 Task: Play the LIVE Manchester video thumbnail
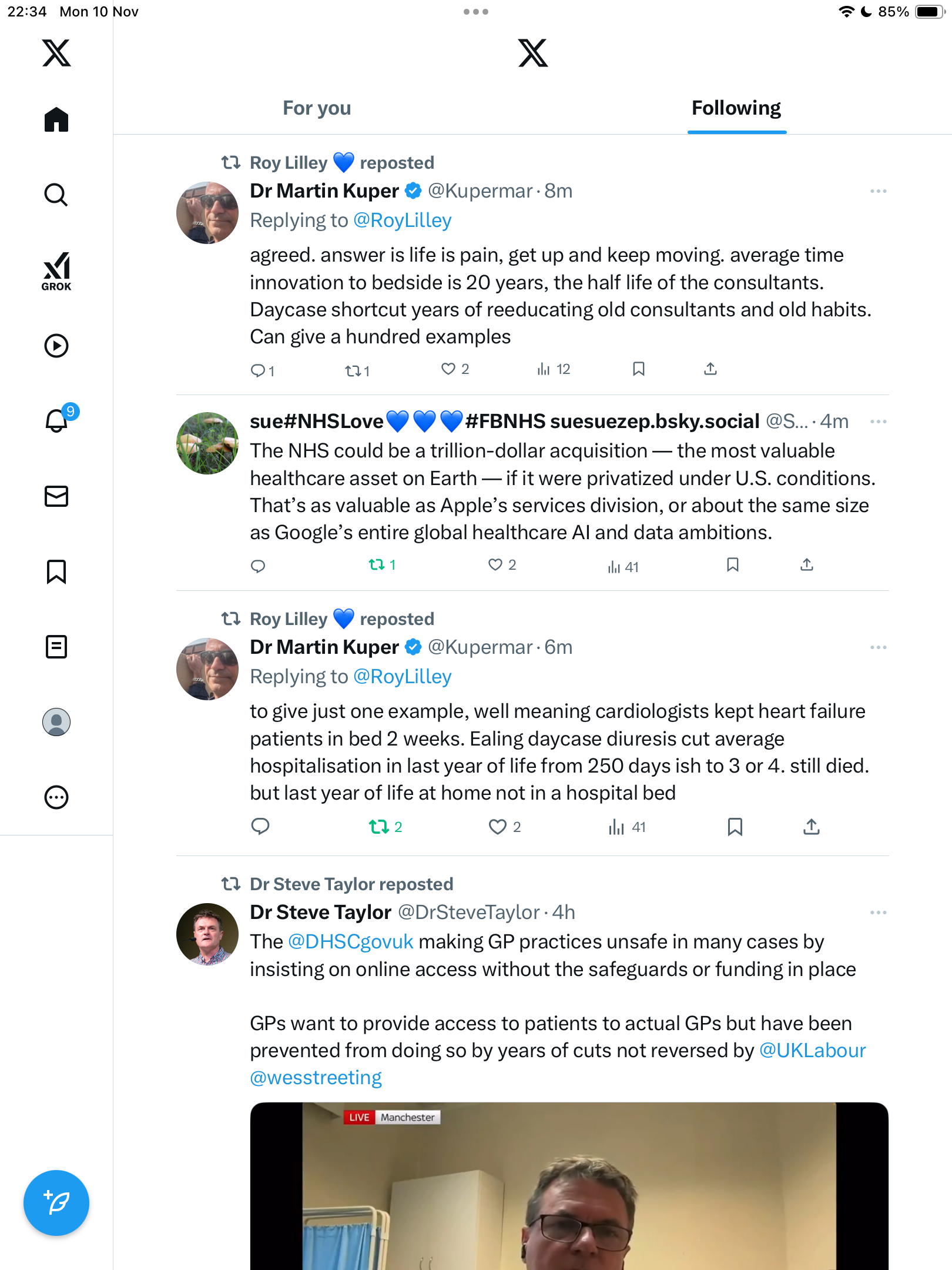pos(569,1187)
